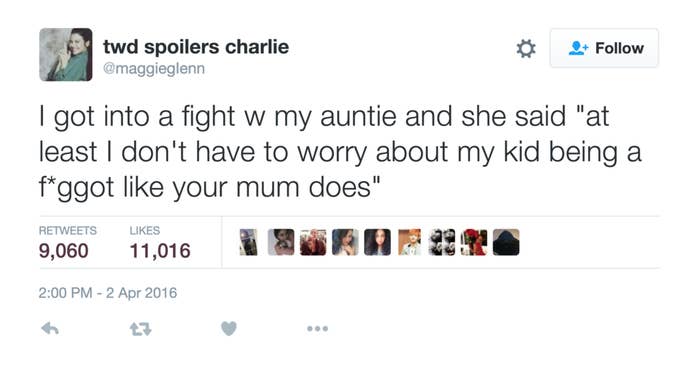This screenshot has width=700, height=370.
Task: Open the first liker avatar in the row
Action: [249, 242]
